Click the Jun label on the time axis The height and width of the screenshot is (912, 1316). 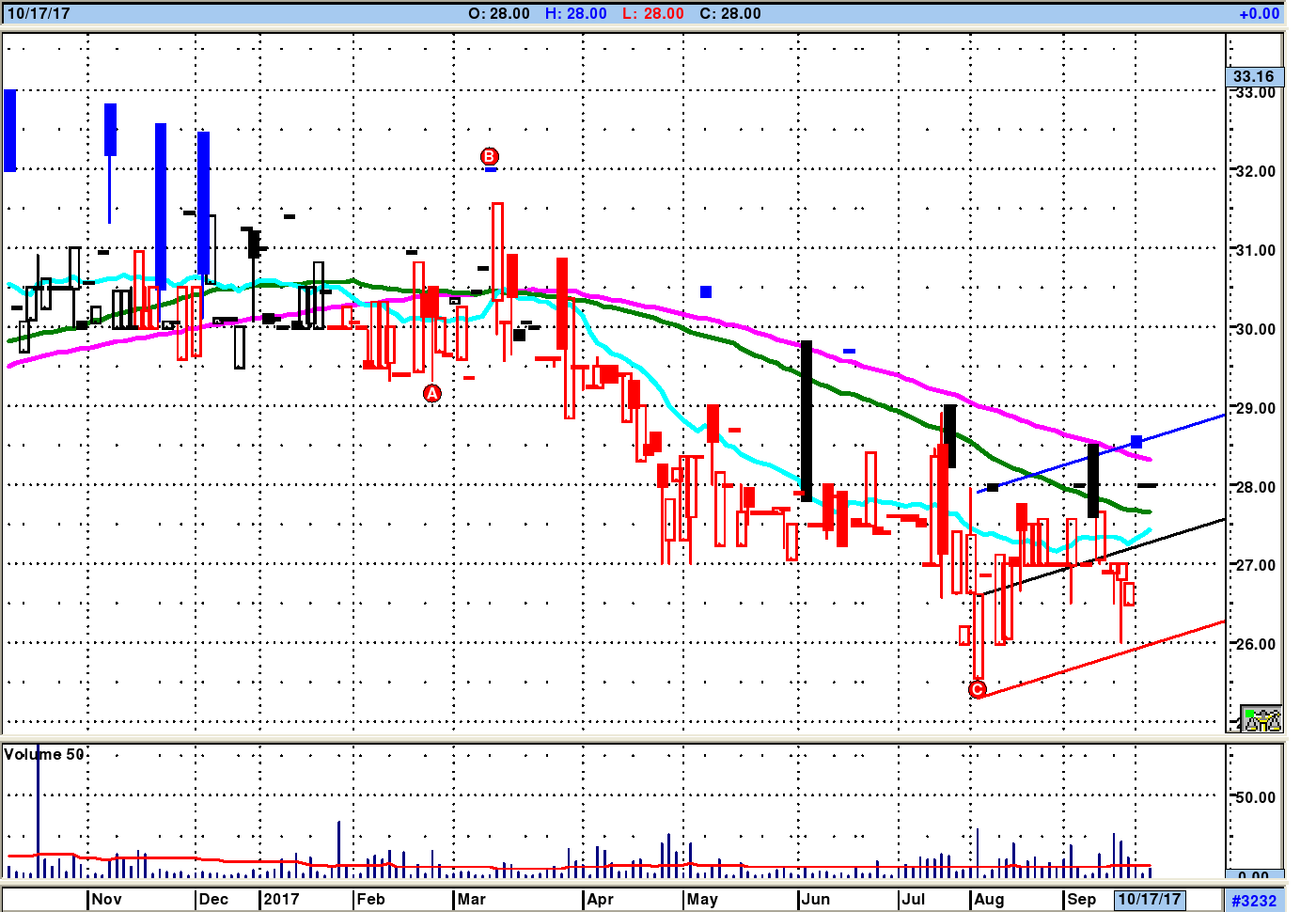coord(815,899)
